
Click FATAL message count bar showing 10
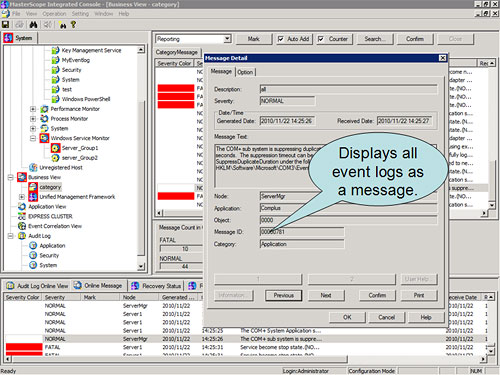pos(182,249)
